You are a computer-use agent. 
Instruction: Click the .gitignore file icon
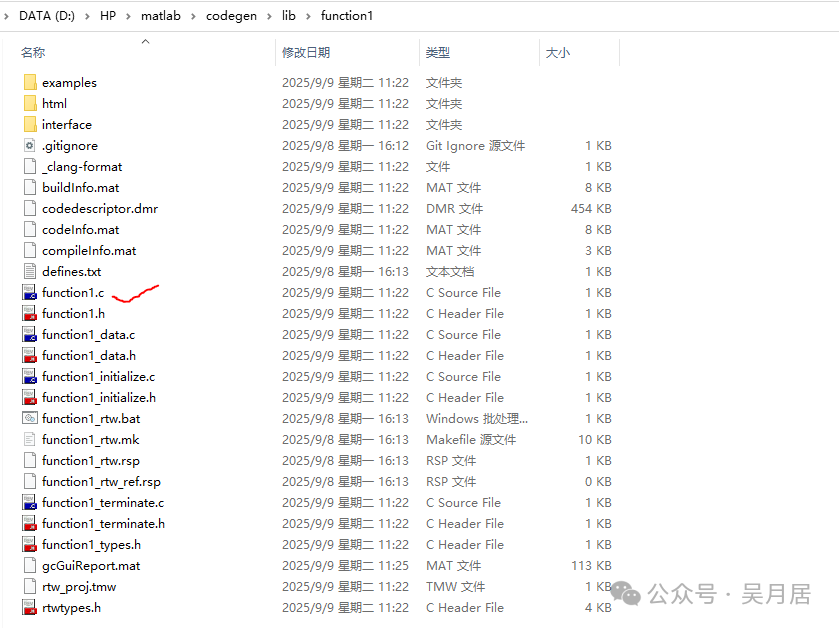30,145
